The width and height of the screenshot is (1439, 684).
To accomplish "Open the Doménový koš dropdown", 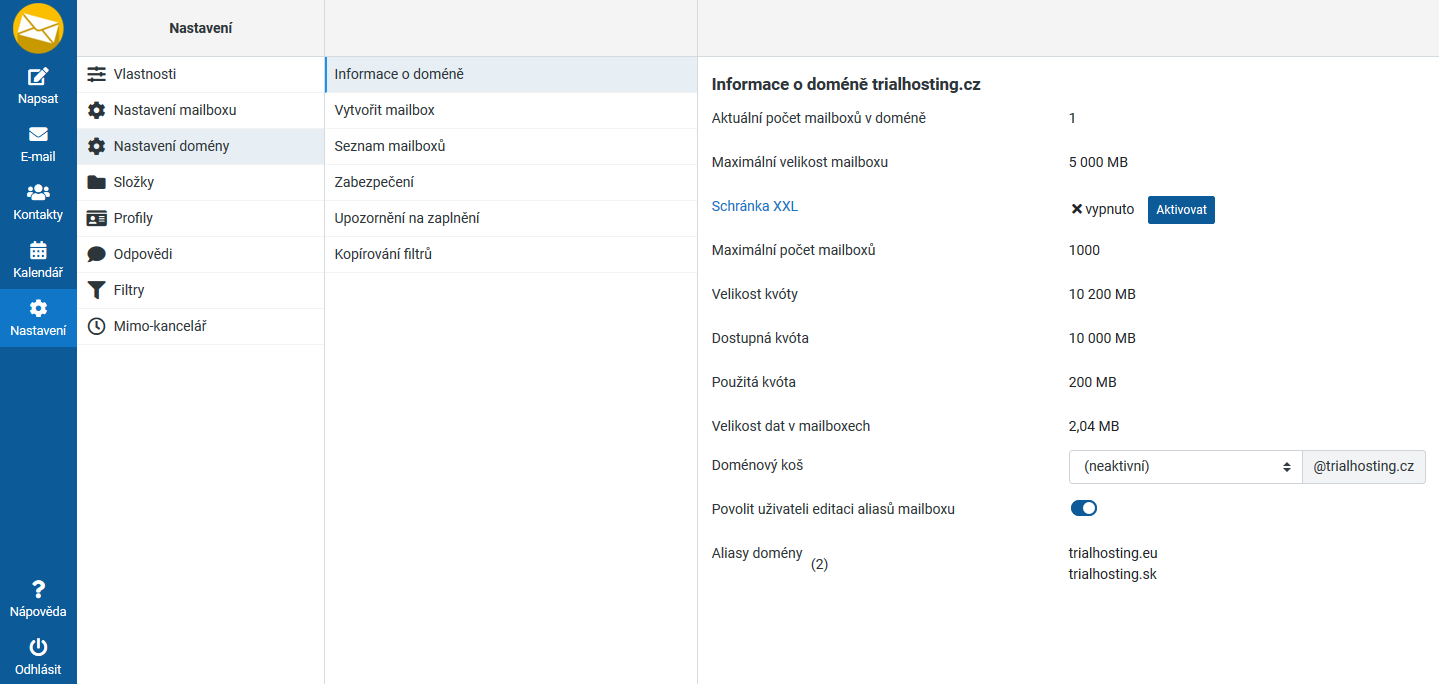I will (1185, 466).
